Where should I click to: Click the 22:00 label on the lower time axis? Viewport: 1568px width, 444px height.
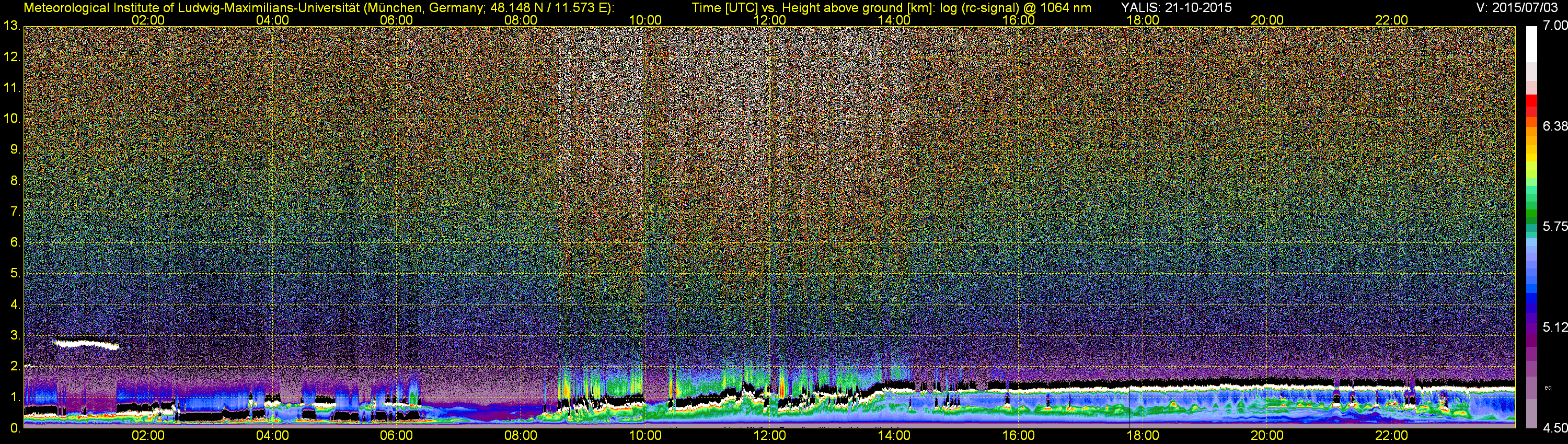click(x=1391, y=436)
